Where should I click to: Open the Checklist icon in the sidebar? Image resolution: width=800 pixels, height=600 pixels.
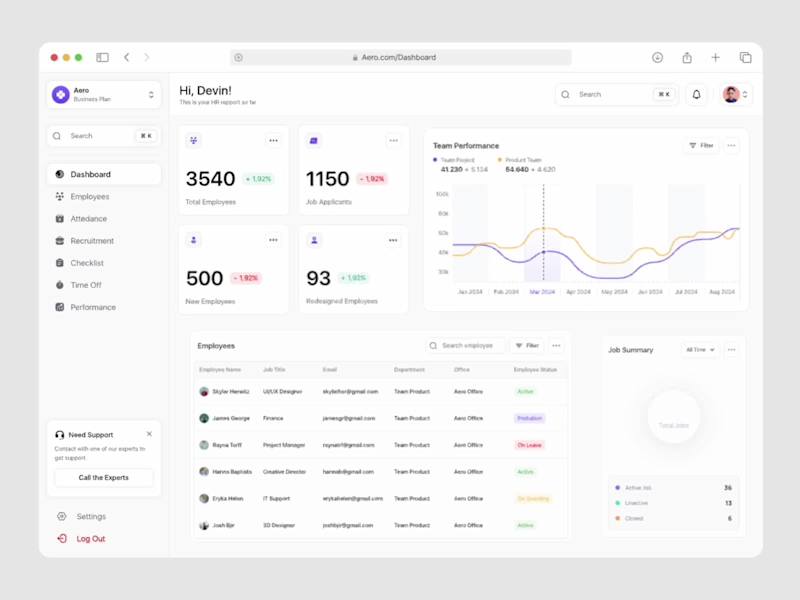pyautogui.click(x=62, y=262)
